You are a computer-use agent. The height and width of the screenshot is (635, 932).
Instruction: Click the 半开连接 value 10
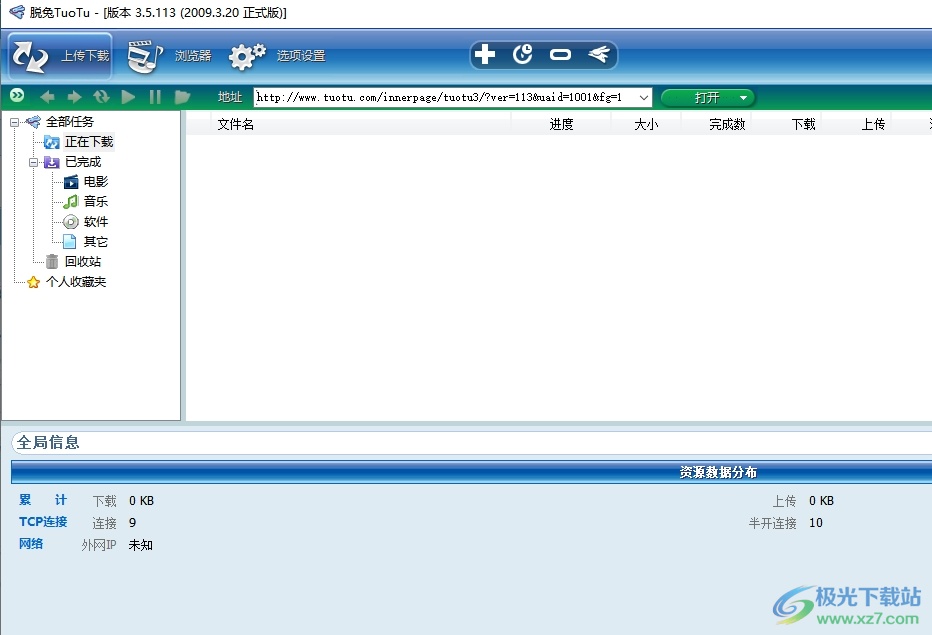click(x=816, y=523)
